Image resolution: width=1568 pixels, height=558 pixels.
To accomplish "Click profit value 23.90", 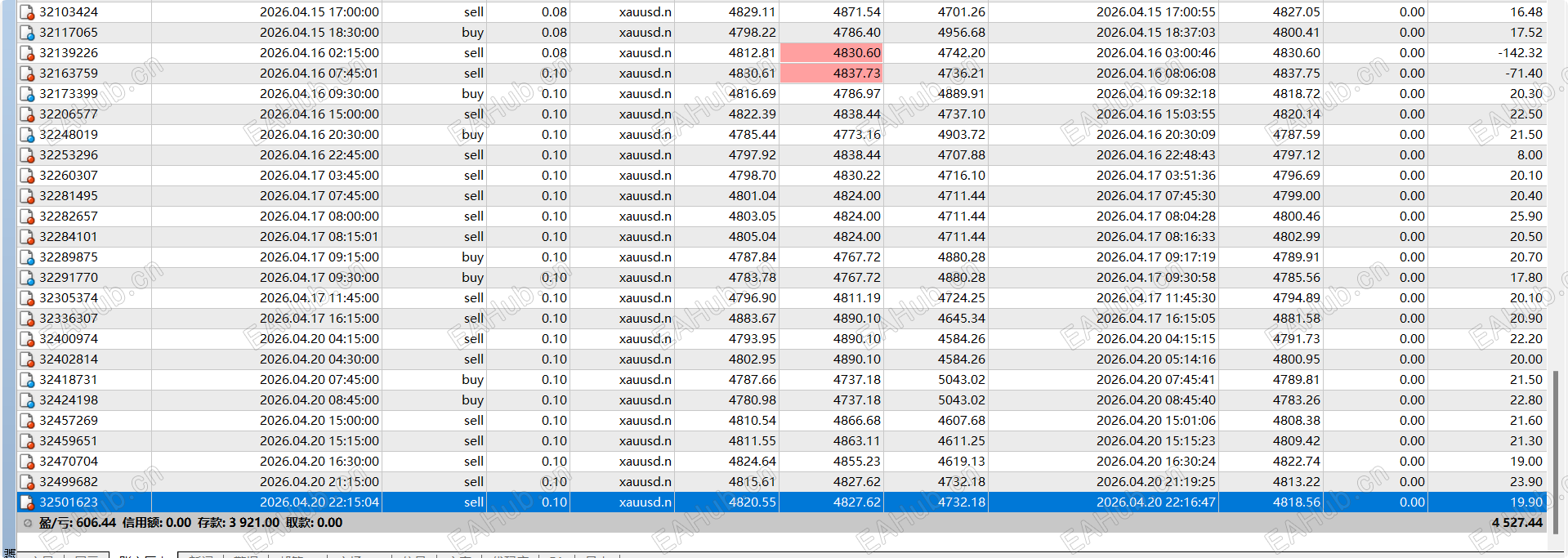I will click(x=1526, y=482).
